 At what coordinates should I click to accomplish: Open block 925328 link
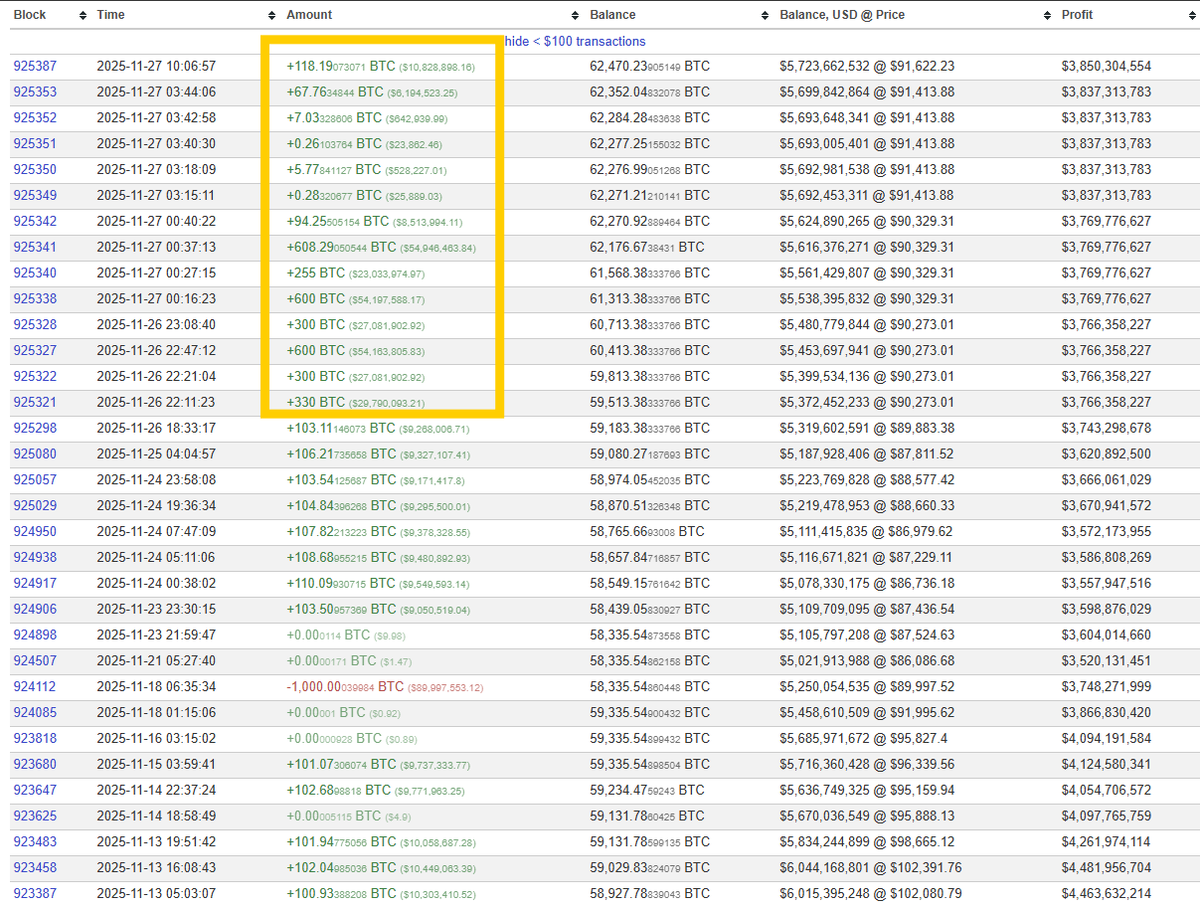[35, 325]
